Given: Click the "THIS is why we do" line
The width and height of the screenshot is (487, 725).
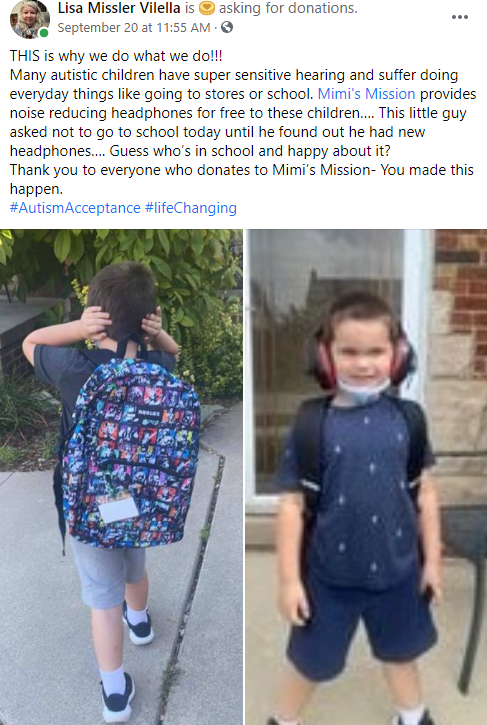Looking at the screenshot, I should tap(116, 56).
